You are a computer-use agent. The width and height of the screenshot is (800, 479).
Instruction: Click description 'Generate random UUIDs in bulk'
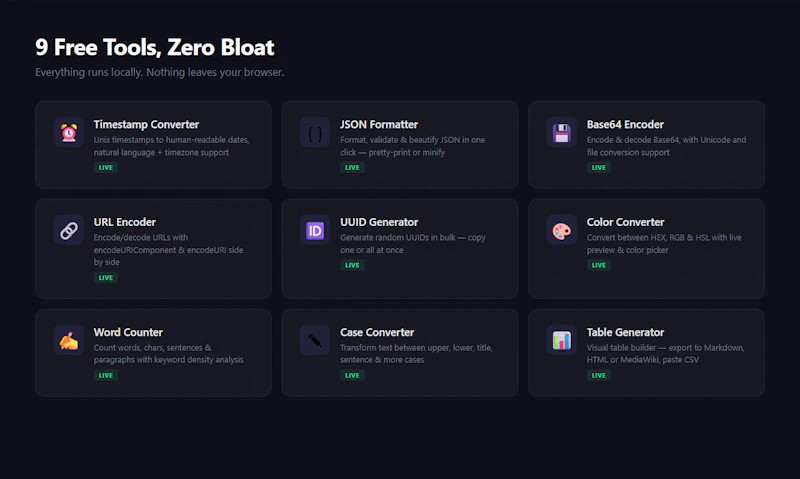(412, 244)
